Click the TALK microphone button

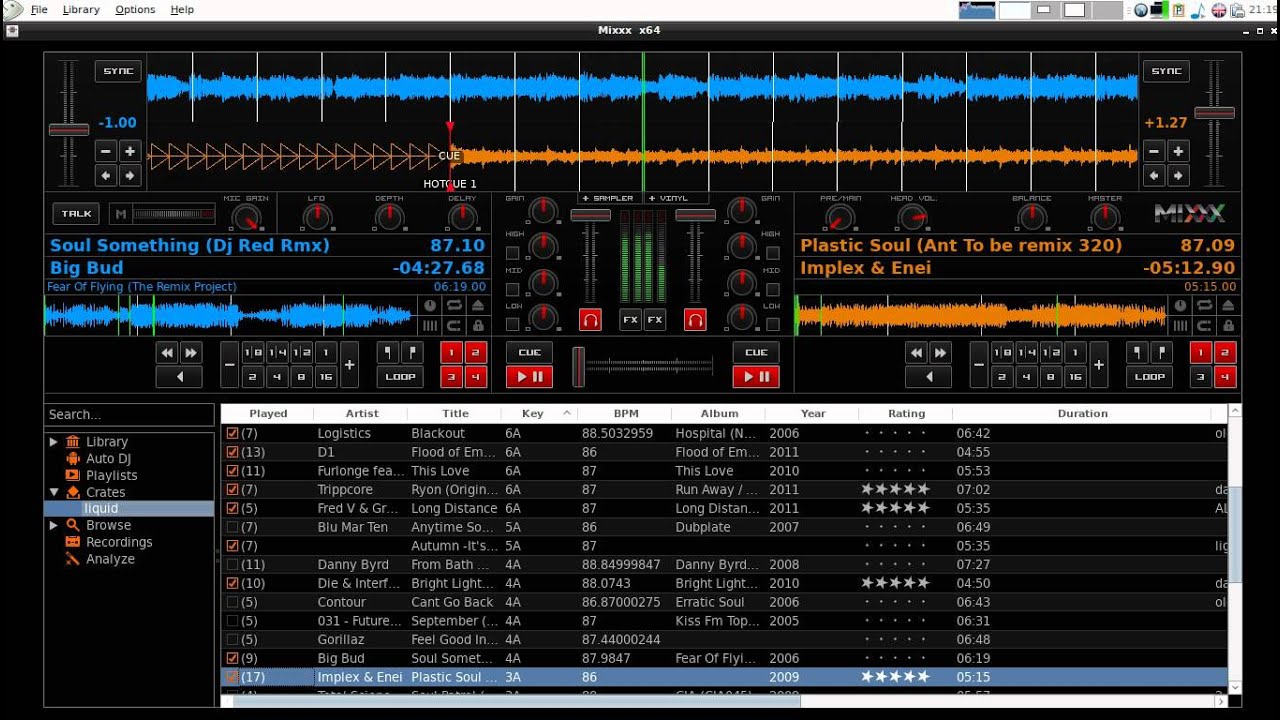pos(77,213)
